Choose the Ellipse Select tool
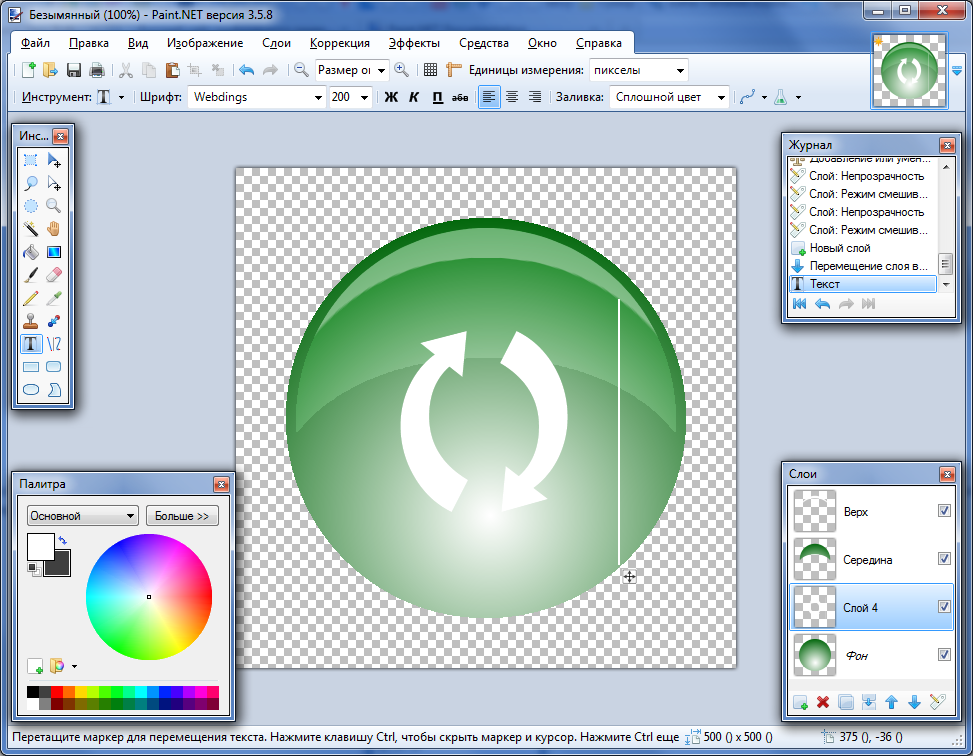 tap(30, 206)
